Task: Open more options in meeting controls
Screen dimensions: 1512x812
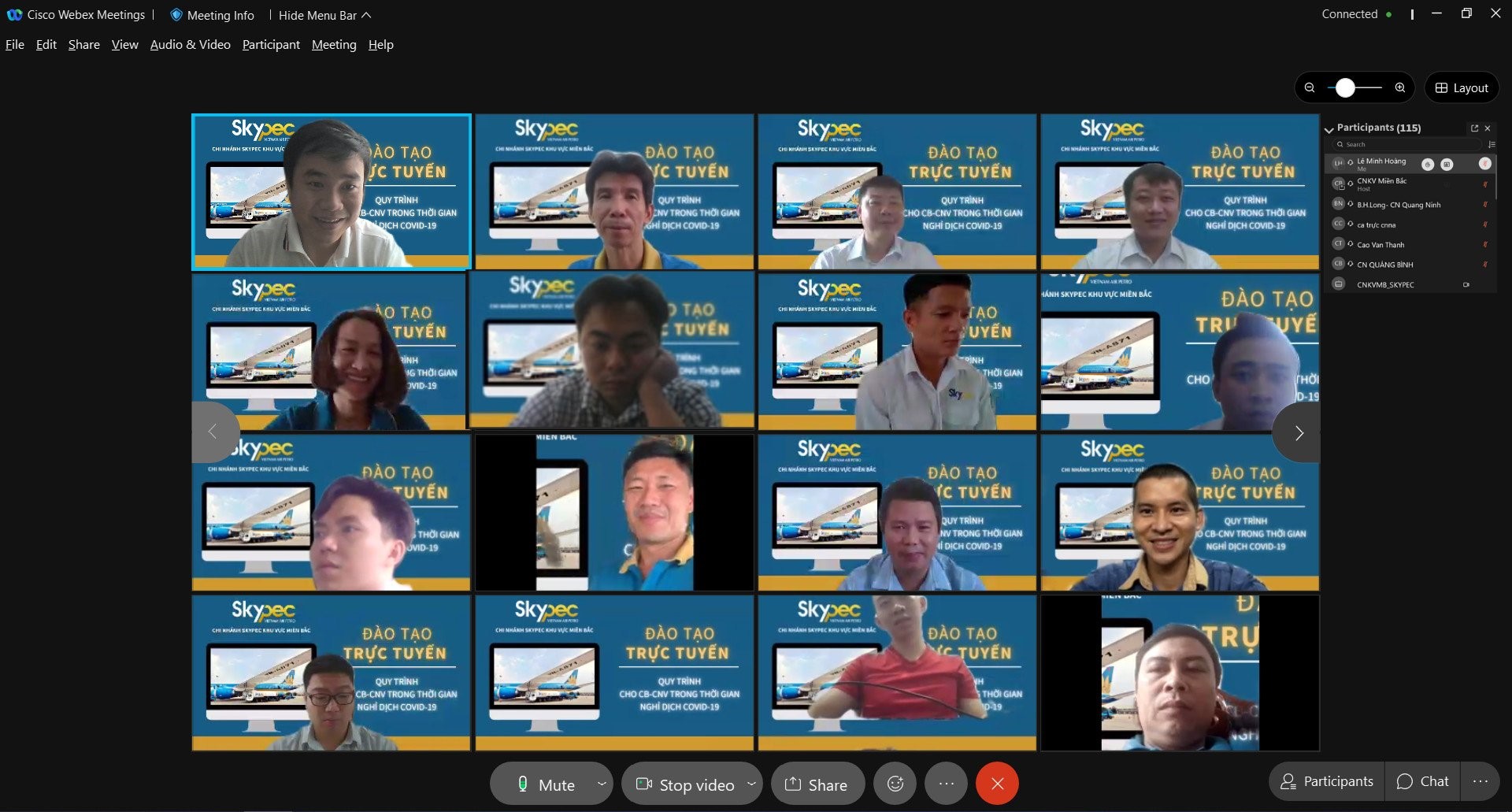Action: point(947,784)
